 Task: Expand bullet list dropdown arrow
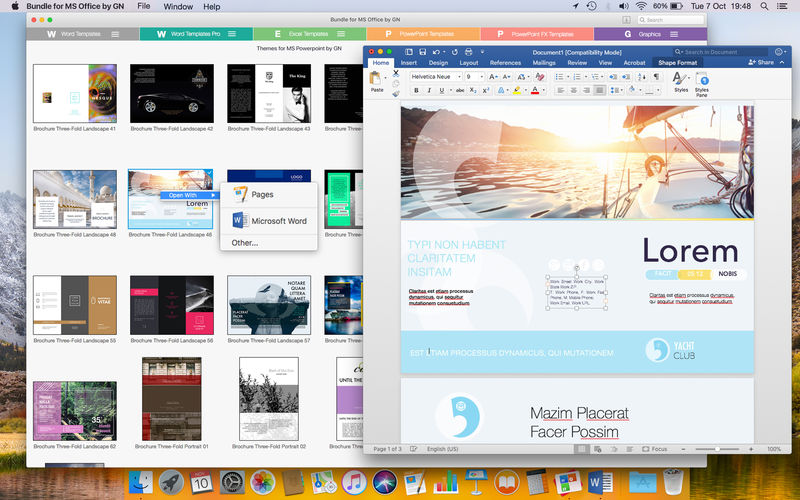tap(568, 77)
